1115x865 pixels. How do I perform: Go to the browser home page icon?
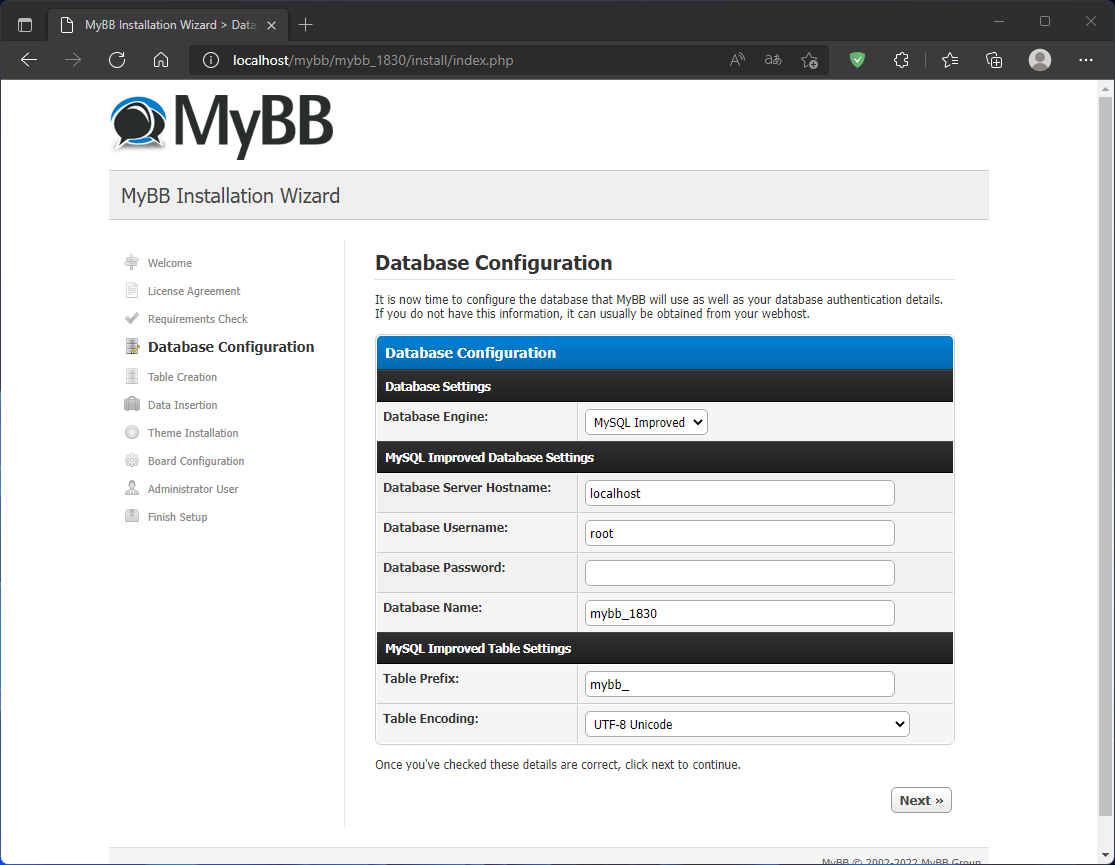click(161, 60)
